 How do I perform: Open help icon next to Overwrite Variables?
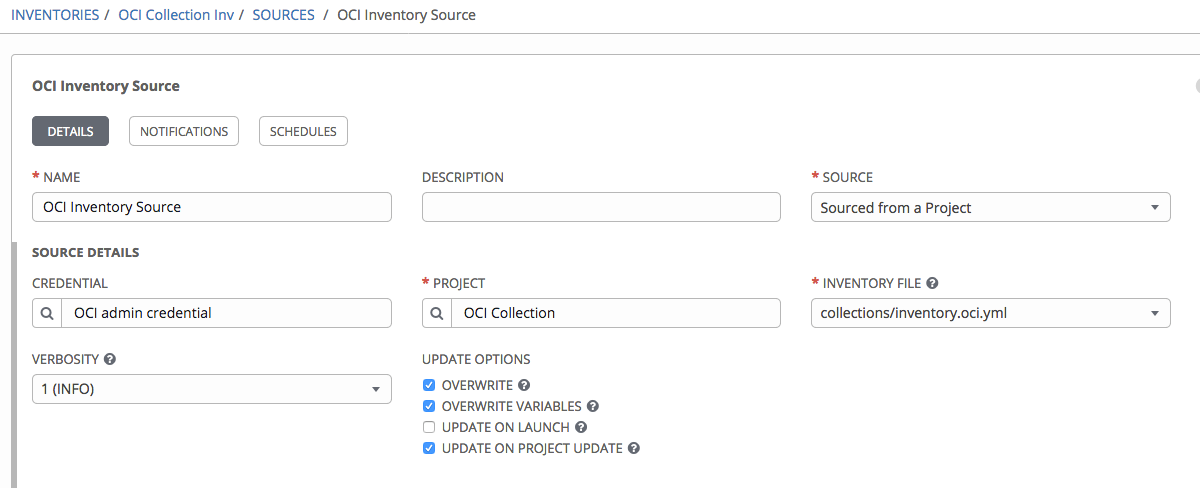coord(593,406)
